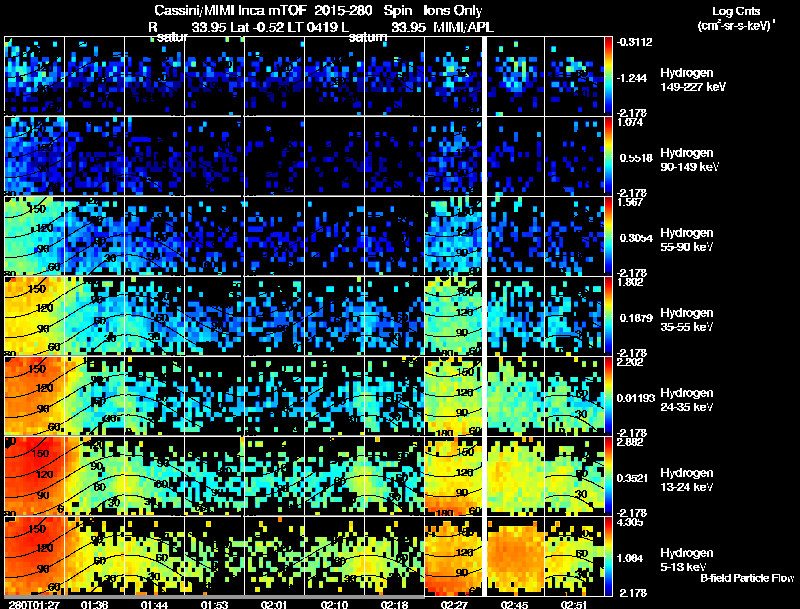This screenshot has width=800, height=609.
Task: Click the "Log Cnts" scale heading
Action: tap(736, 11)
